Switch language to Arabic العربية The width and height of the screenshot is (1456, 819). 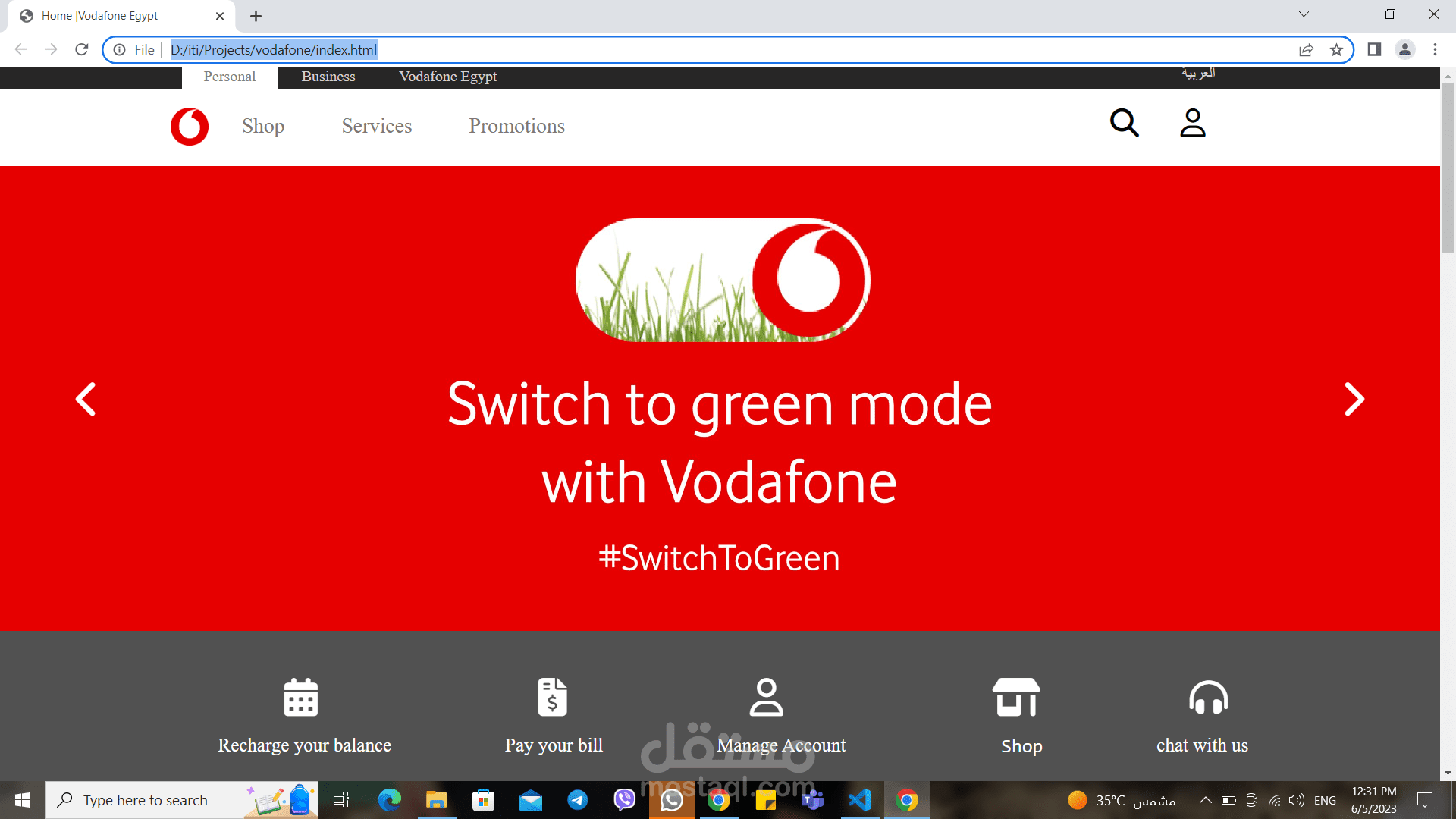(x=1198, y=74)
